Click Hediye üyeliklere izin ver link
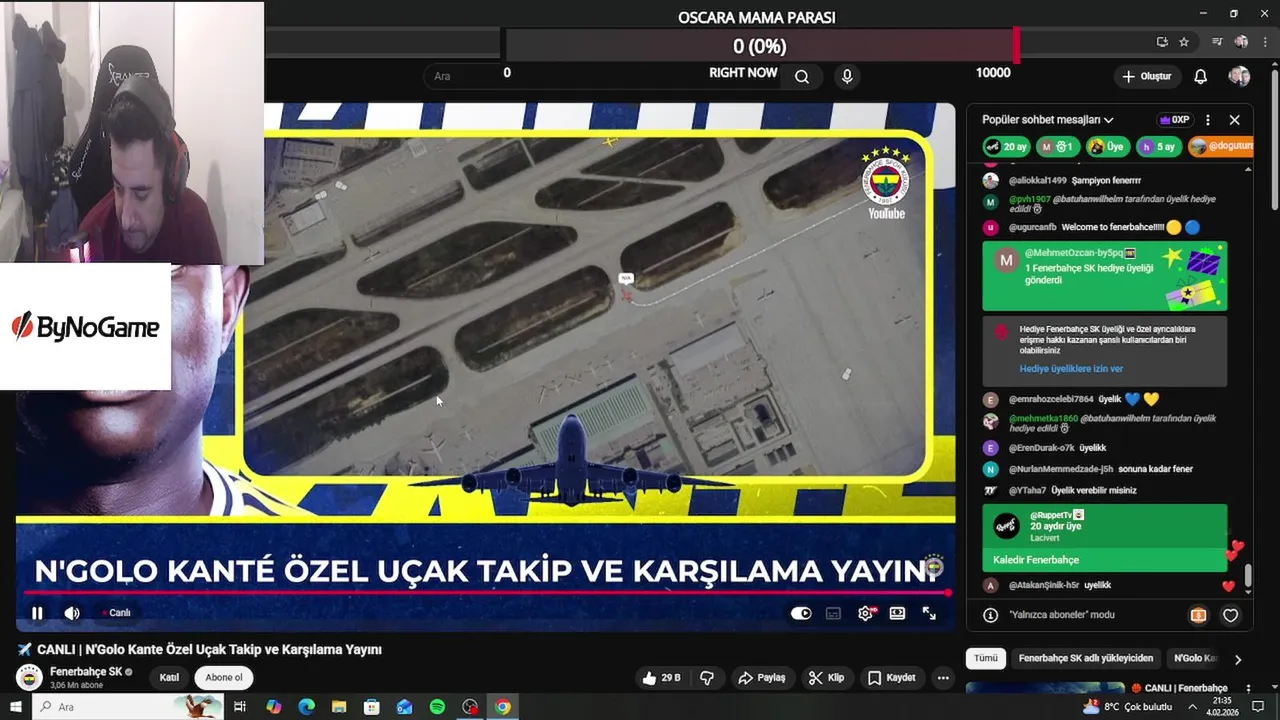Screen dimensions: 1280x720 [x=1071, y=369]
